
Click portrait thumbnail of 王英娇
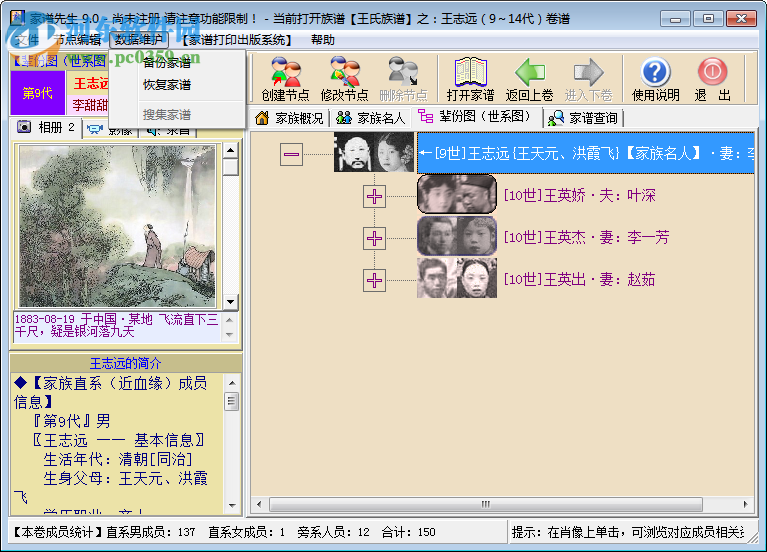coord(457,194)
